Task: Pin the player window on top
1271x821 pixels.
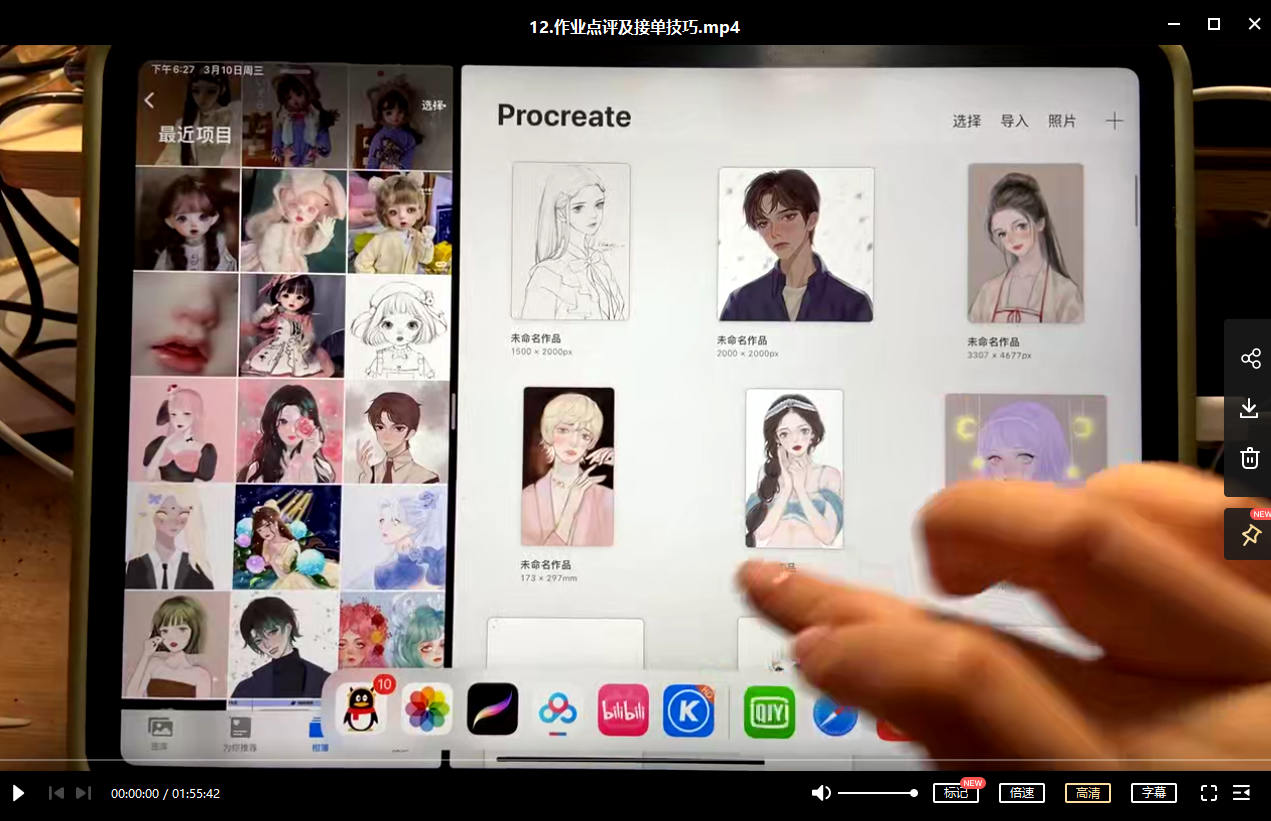Action: pyautogui.click(x=1249, y=535)
